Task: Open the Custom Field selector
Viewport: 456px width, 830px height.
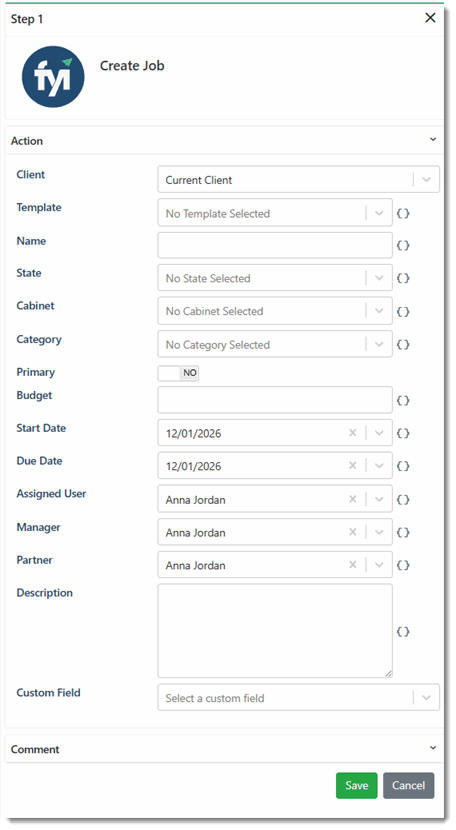Action: (x=298, y=698)
